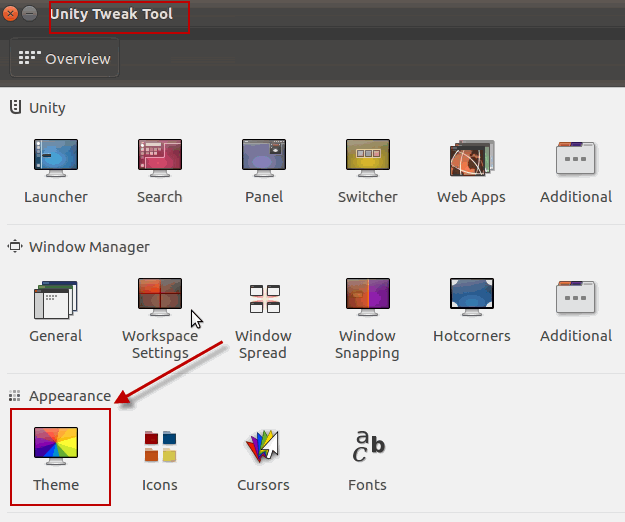625x522 pixels.
Task: Open the Workspace Settings icon
Action: pyautogui.click(x=160, y=297)
